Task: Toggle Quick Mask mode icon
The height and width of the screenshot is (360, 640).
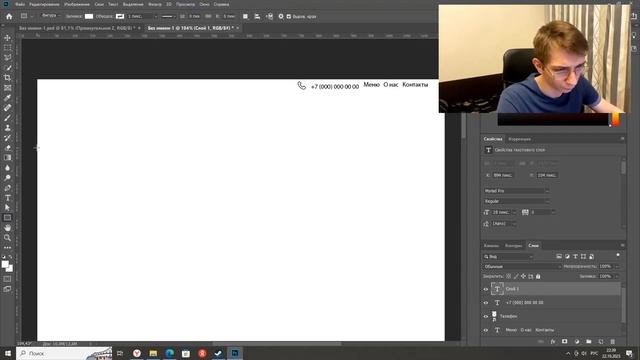Action: [7, 279]
